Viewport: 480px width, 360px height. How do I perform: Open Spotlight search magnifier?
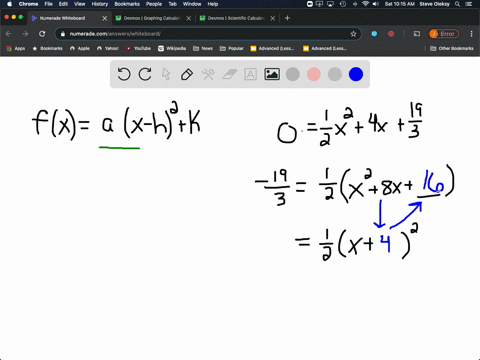pyautogui.click(x=457, y=4)
